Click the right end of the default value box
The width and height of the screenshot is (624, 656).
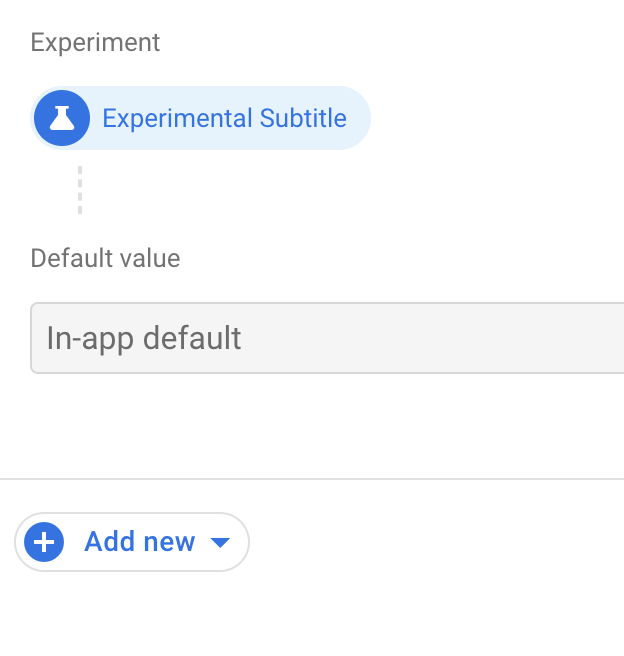[x=610, y=338]
